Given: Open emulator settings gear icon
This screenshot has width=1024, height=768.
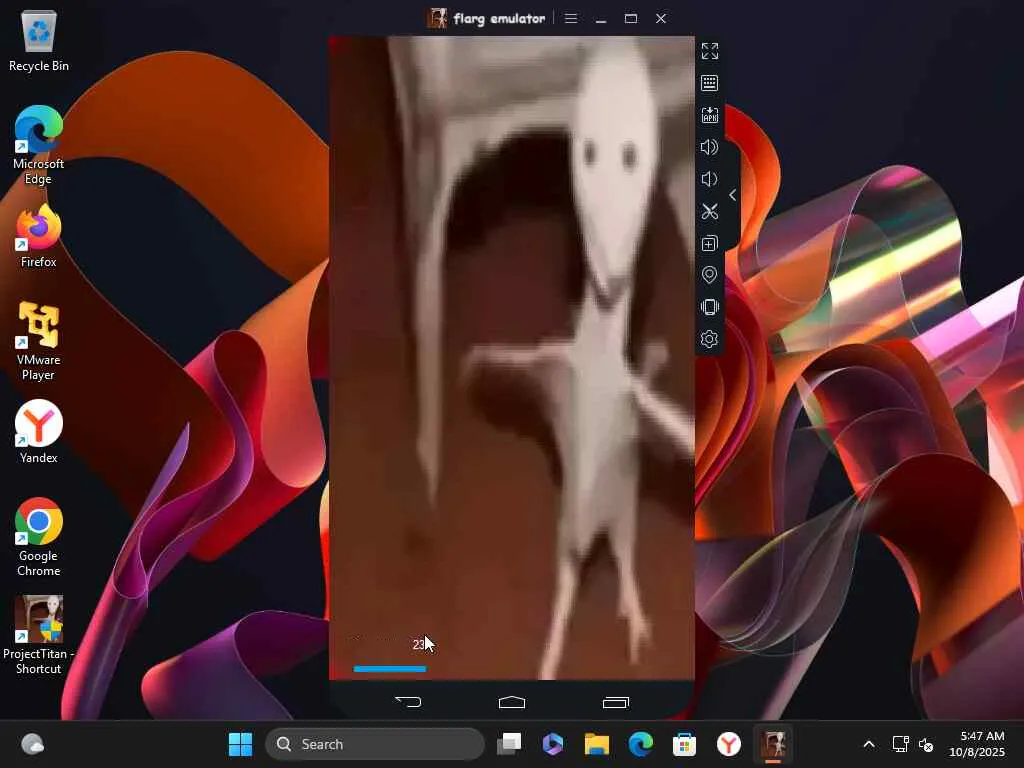Looking at the screenshot, I should click(709, 339).
